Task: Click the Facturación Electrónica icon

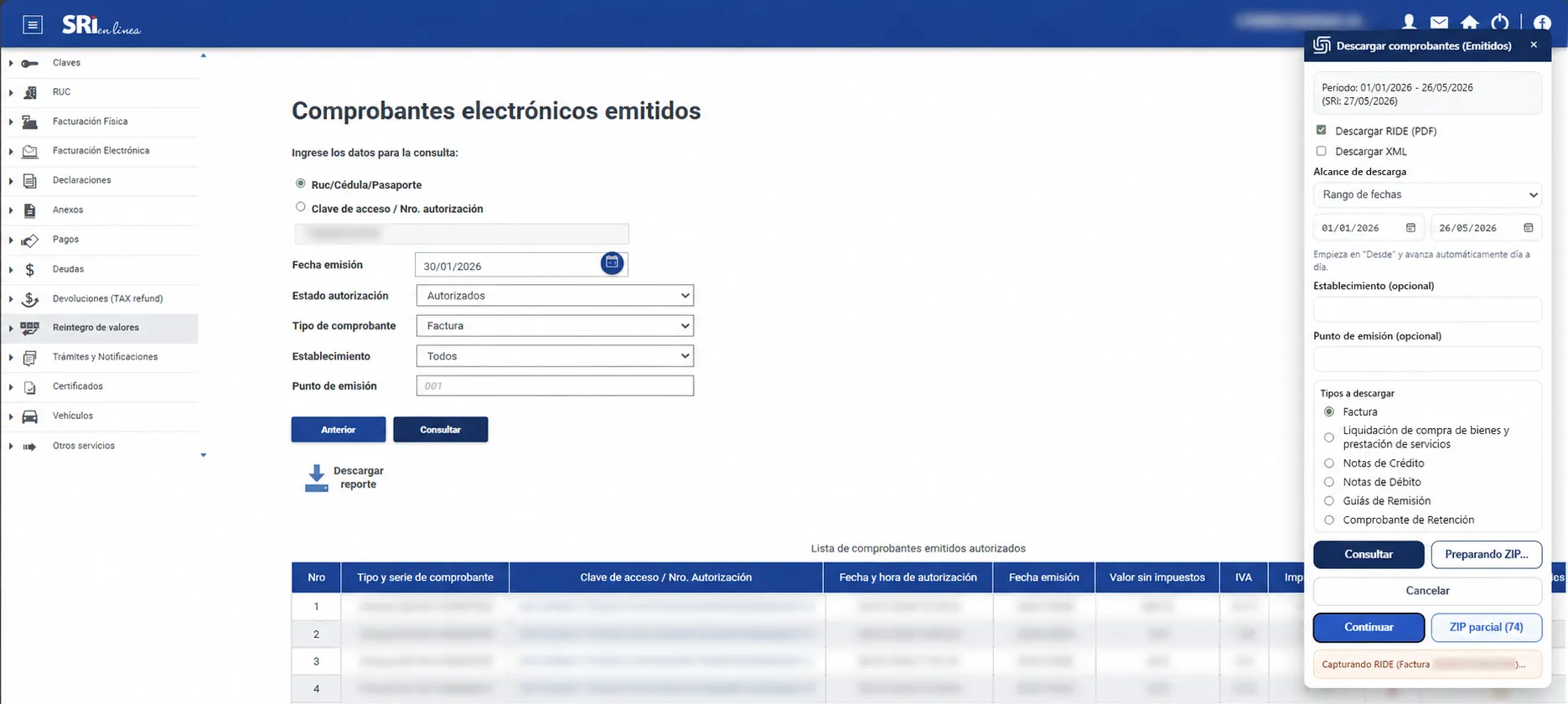Action: point(29,152)
